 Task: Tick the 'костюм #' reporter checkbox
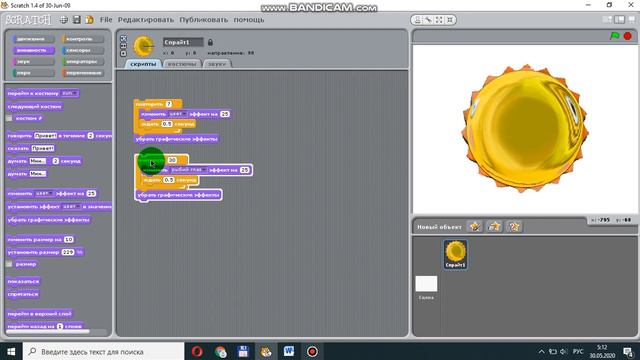tap(9, 118)
